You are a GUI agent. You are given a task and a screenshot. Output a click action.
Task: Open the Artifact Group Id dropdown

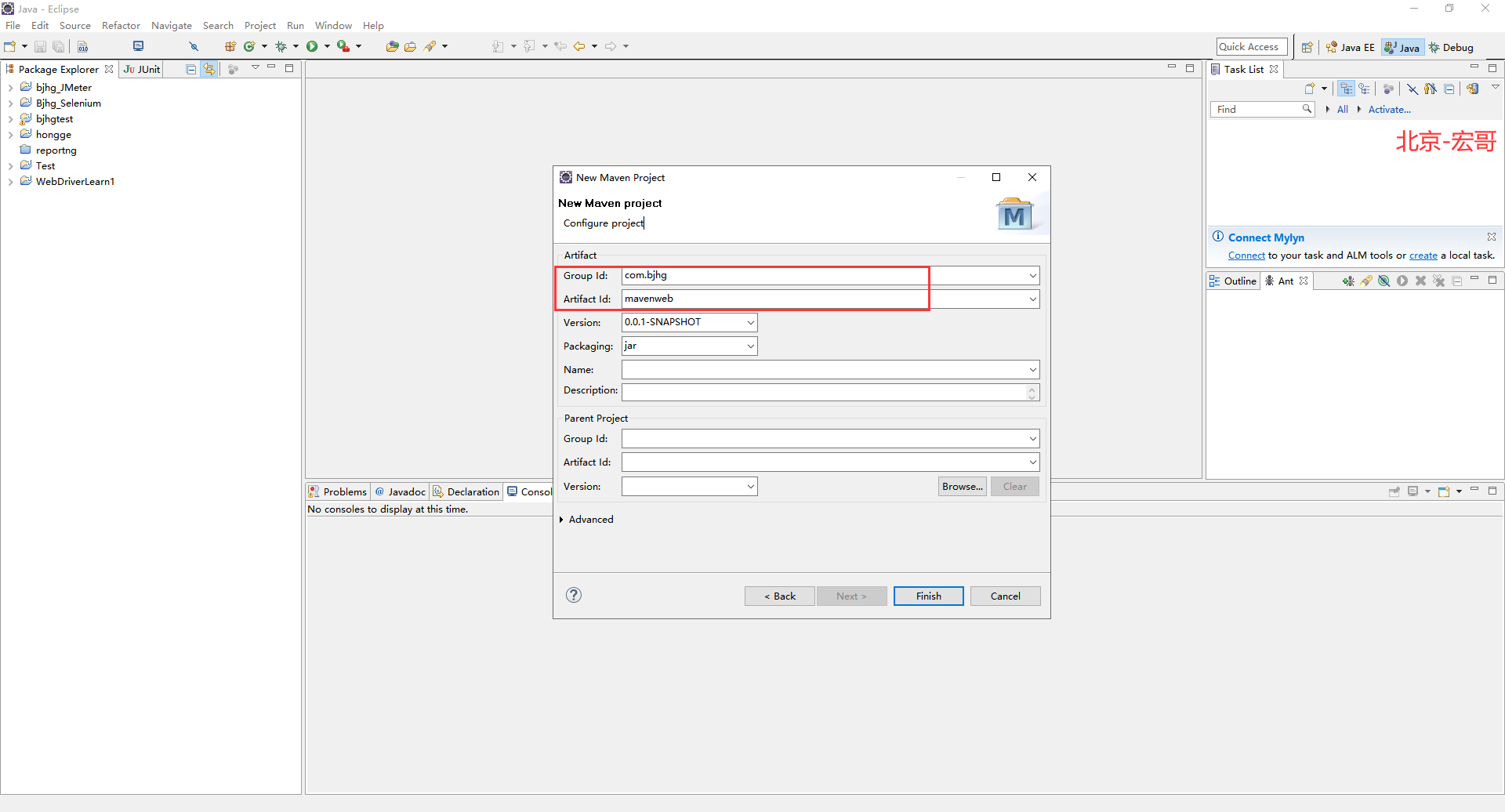click(x=1032, y=276)
